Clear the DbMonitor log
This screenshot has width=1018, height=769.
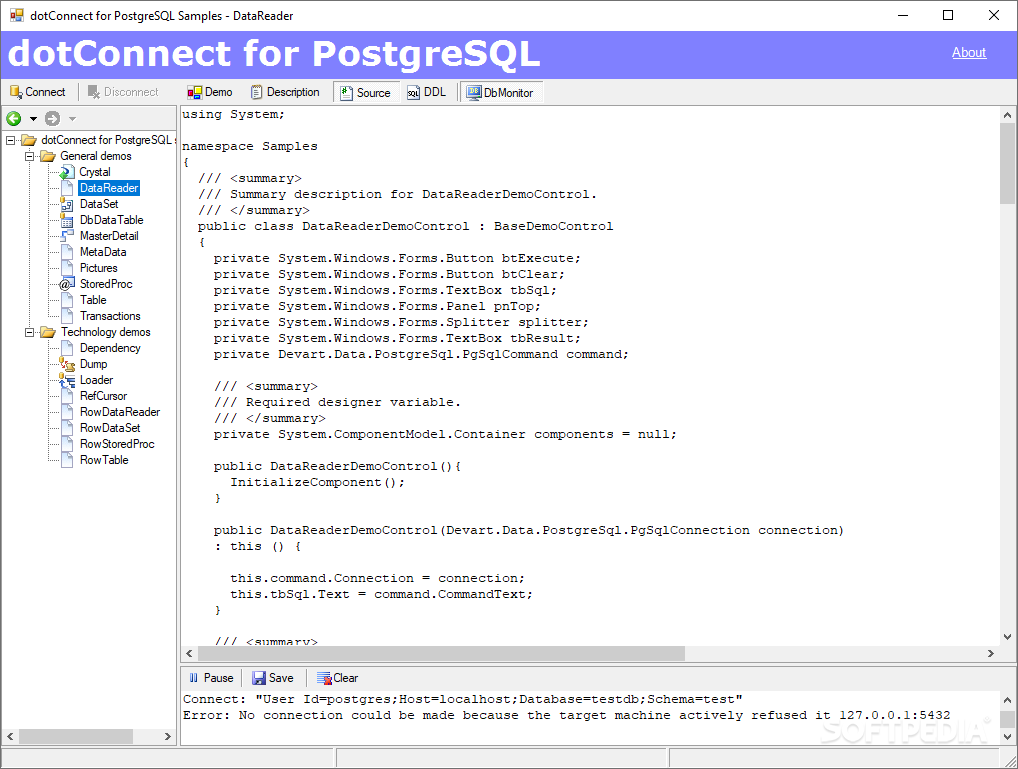coord(338,678)
